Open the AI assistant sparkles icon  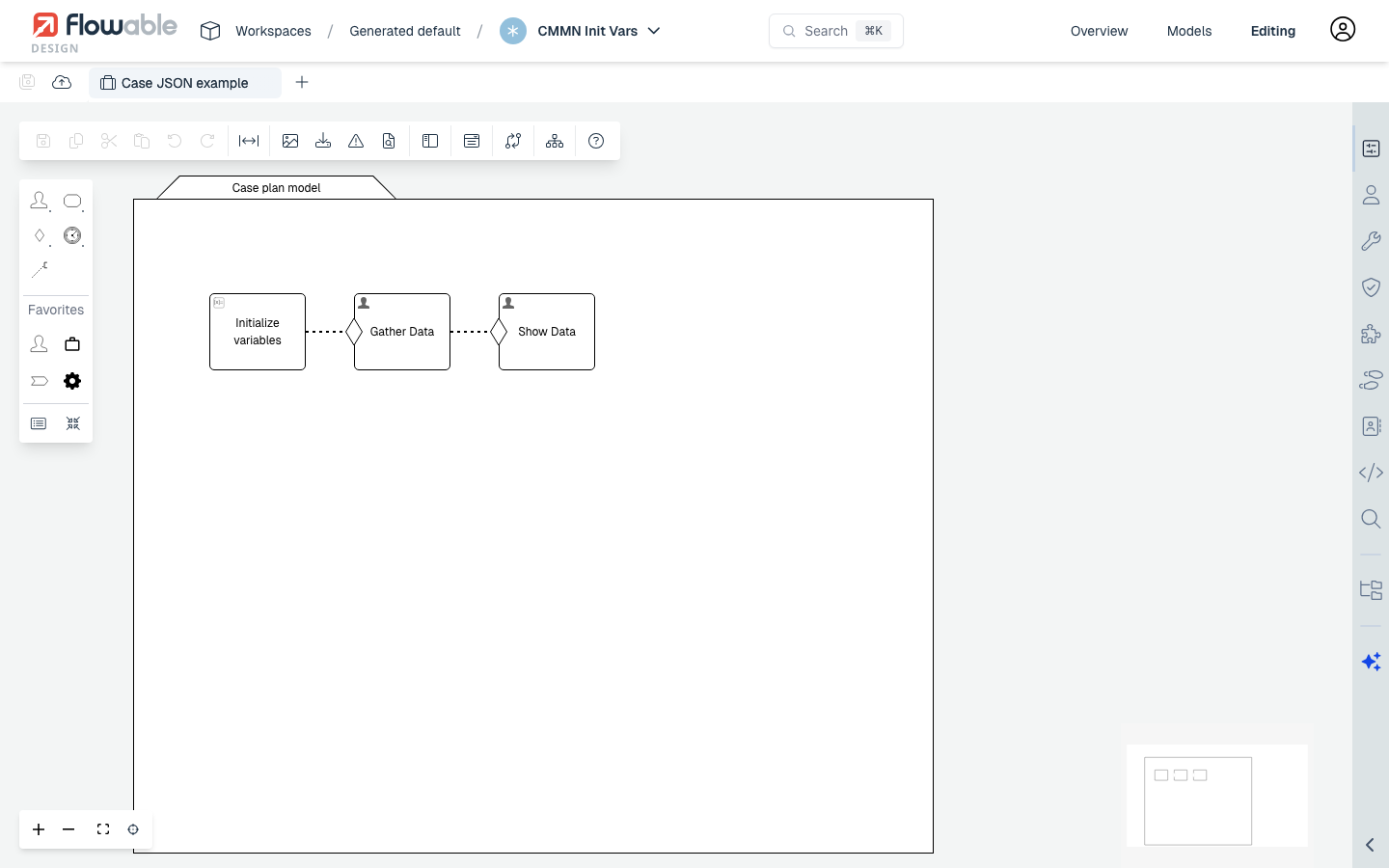point(1371,662)
